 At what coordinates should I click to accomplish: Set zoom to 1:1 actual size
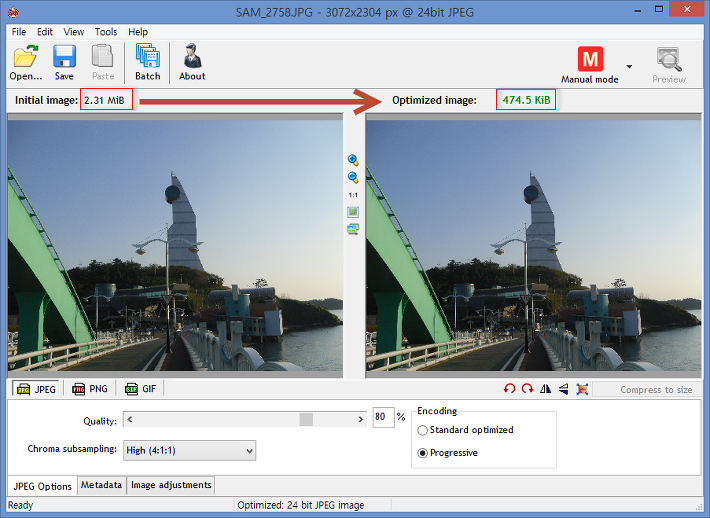(x=353, y=195)
